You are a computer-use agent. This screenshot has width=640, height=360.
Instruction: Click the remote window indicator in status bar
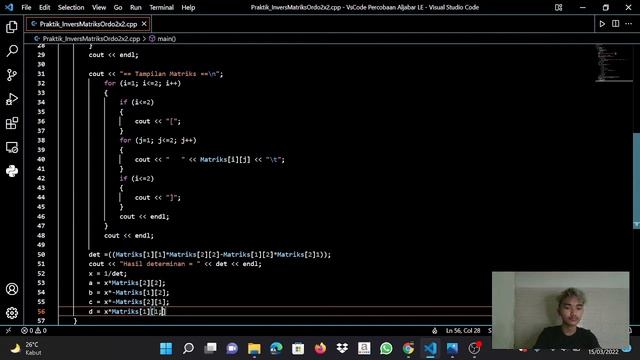[x=8, y=331]
